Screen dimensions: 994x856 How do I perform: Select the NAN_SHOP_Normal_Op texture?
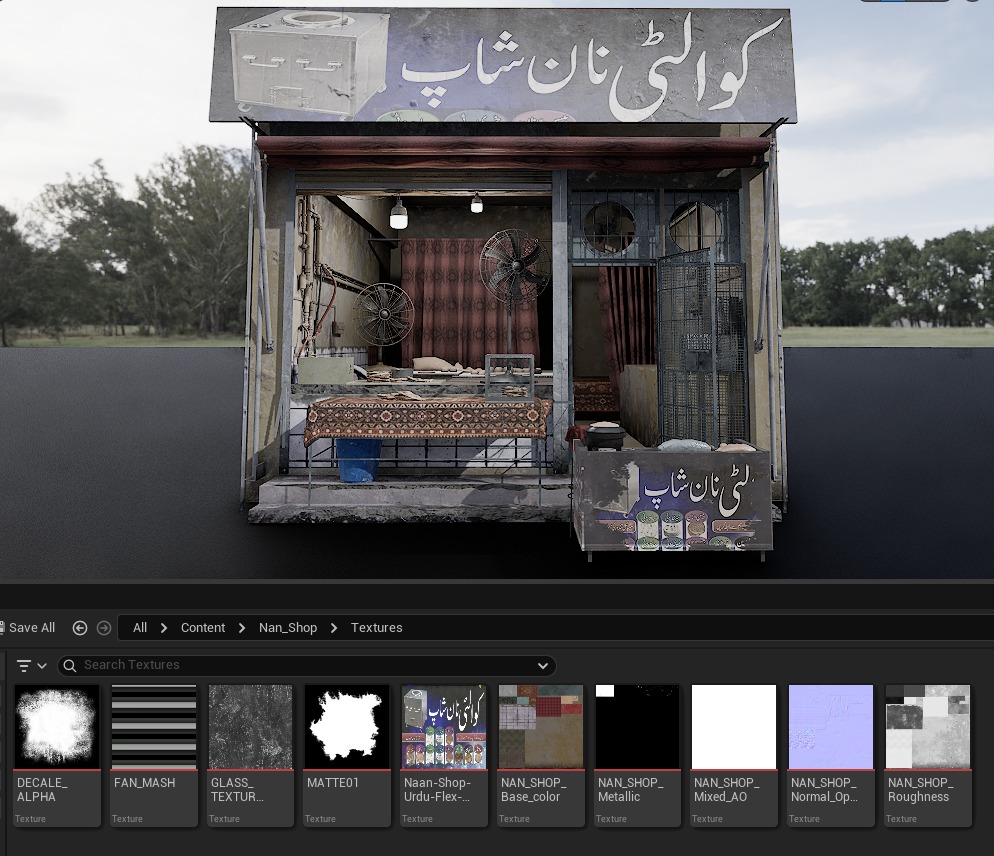tap(830, 755)
